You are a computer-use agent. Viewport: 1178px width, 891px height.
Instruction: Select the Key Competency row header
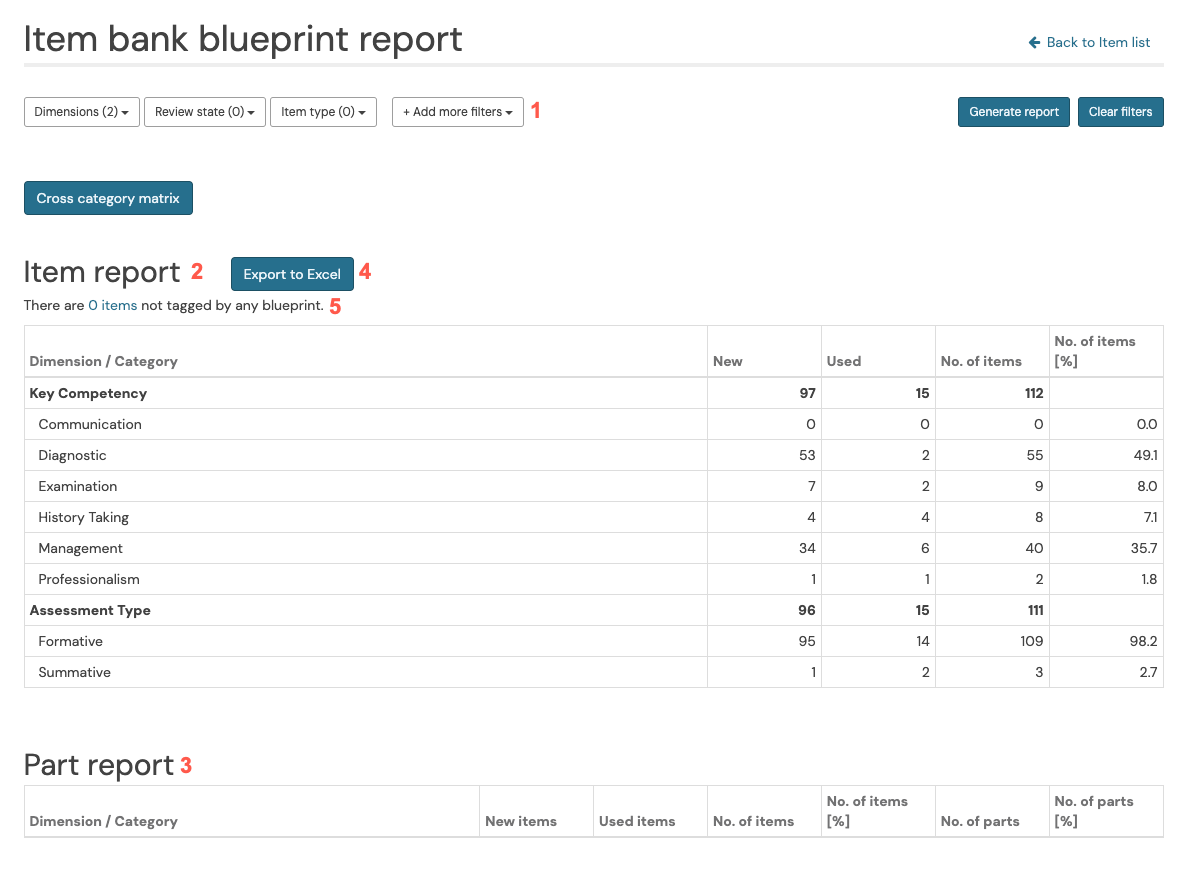tap(88, 393)
